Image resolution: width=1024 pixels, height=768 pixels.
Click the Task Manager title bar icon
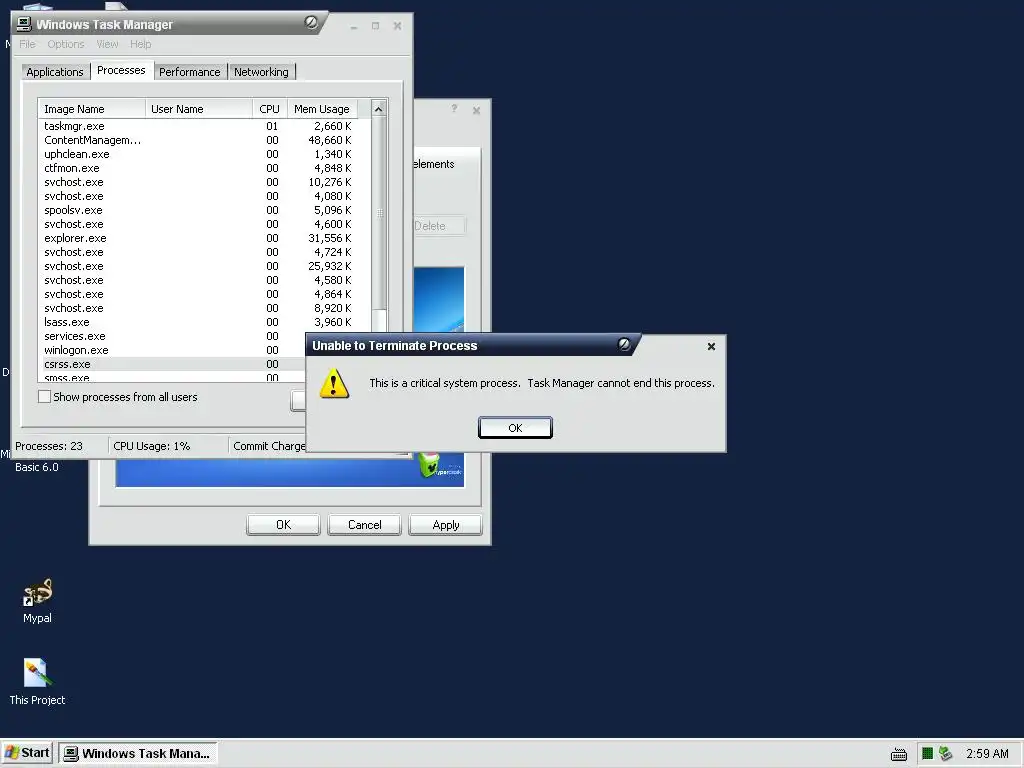pos(24,25)
